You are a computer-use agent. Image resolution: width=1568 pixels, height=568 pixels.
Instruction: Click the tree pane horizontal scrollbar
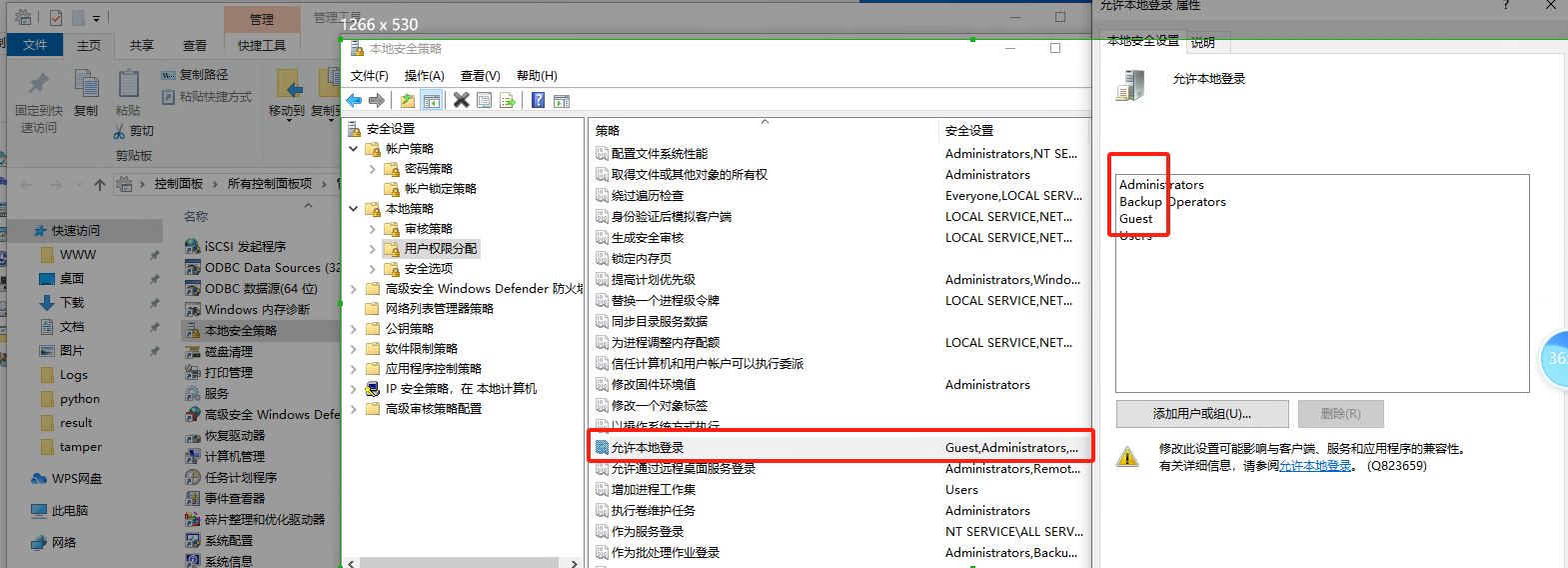point(460,563)
